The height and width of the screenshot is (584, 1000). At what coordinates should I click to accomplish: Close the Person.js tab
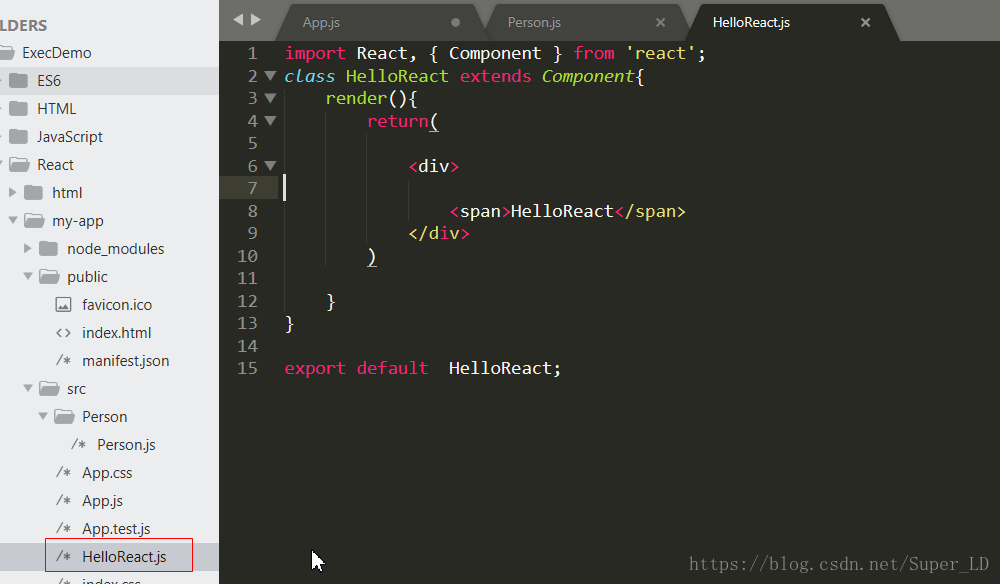(x=661, y=22)
